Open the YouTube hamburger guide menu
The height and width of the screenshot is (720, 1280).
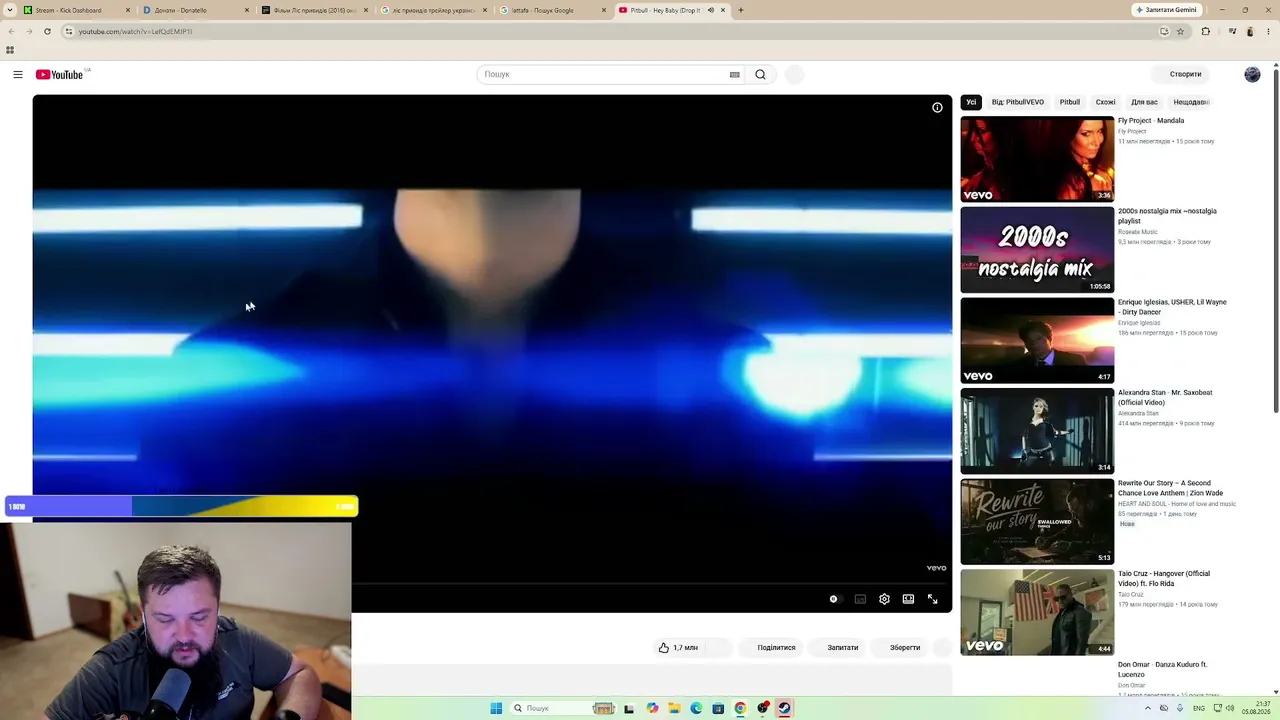point(18,74)
